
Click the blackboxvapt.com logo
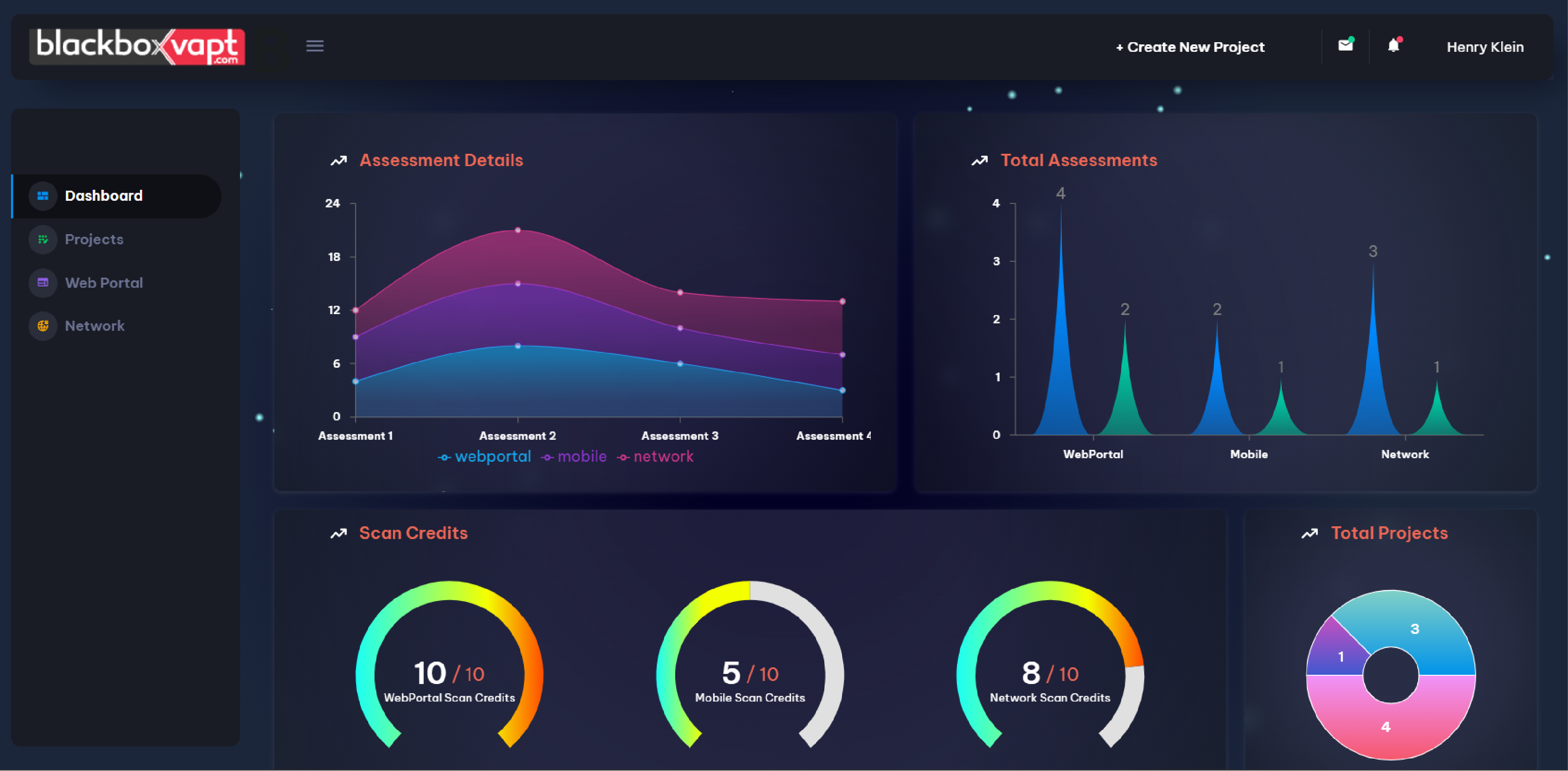[137, 46]
